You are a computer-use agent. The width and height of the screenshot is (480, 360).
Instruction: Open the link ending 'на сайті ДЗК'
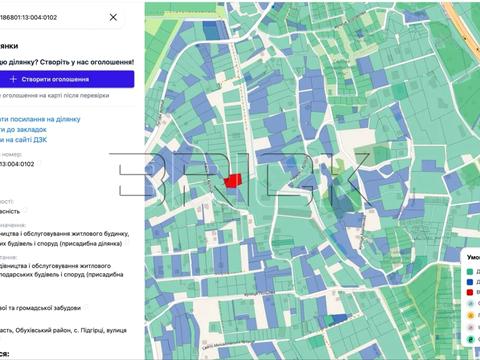(23, 140)
